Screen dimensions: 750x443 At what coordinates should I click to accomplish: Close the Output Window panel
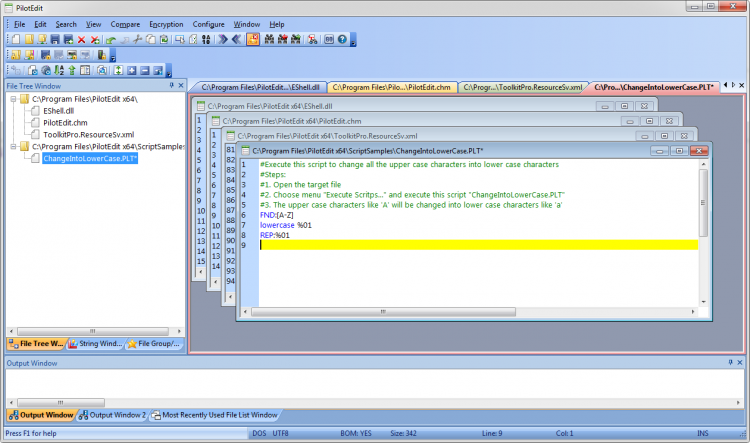click(739, 362)
